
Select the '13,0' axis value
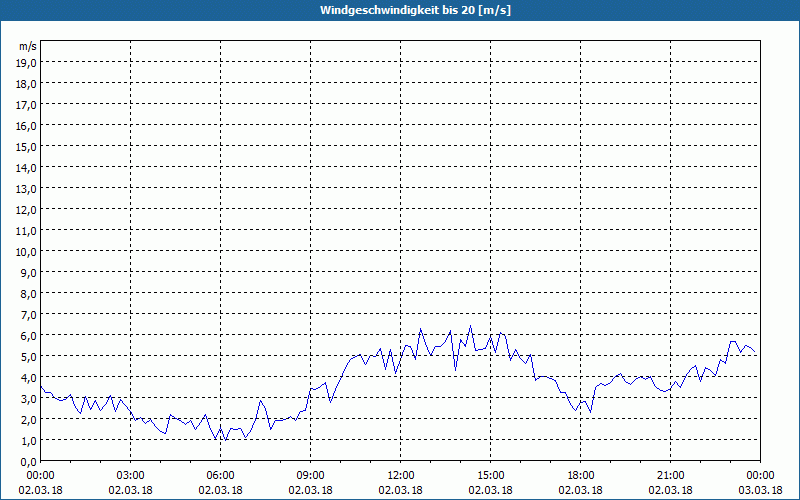[27, 189]
